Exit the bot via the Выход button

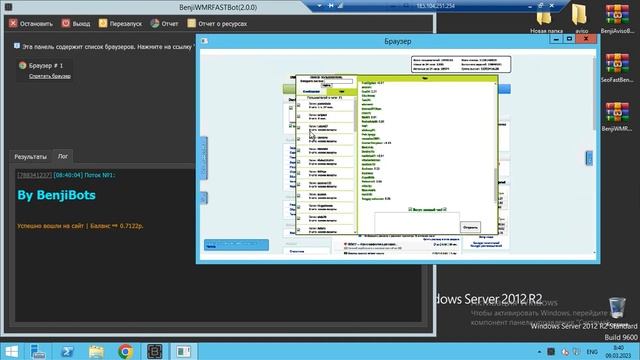(76, 24)
